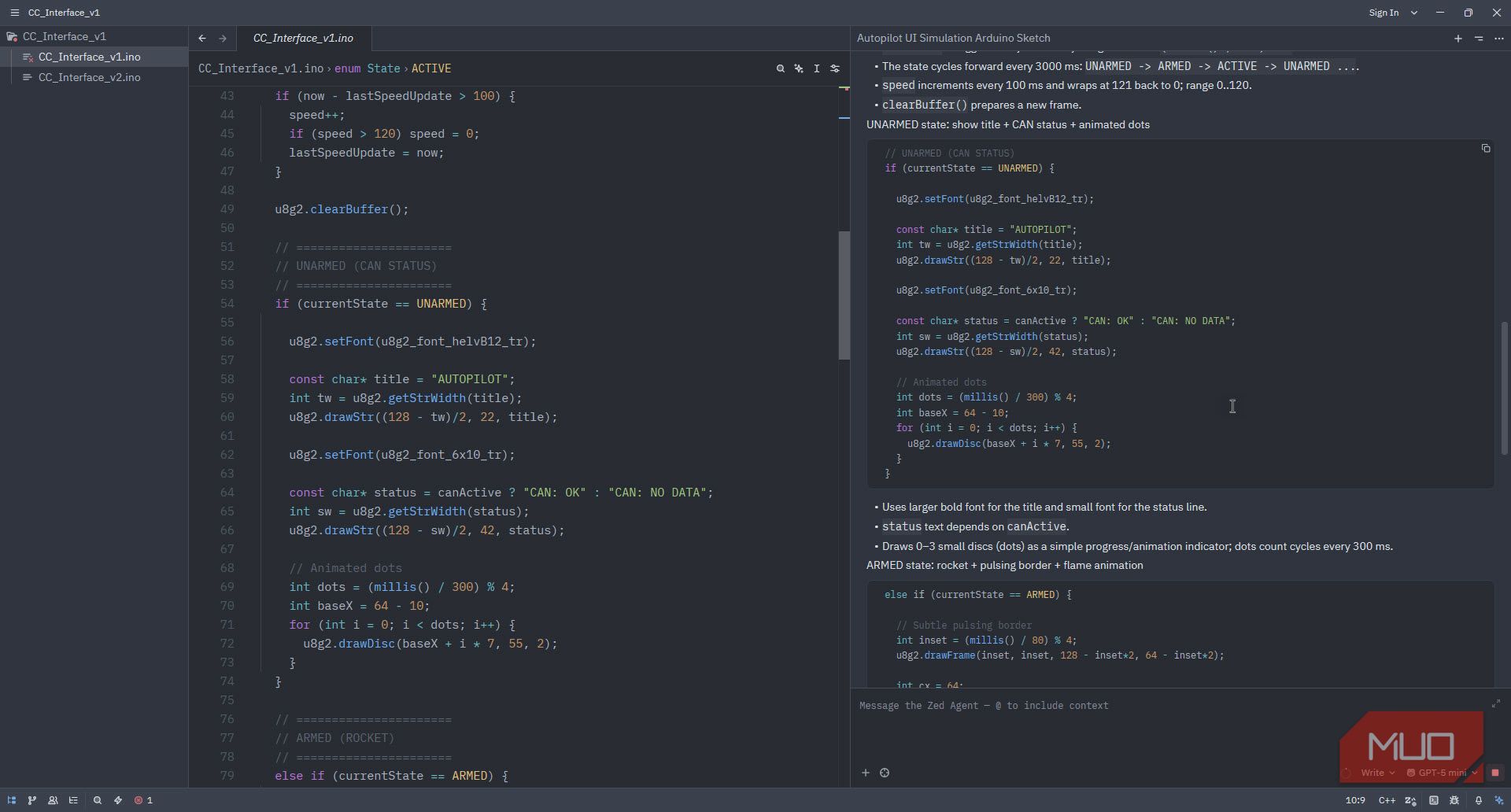Go forward using the right arrow
Image resolution: width=1511 pixels, height=812 pixels.
223,38
